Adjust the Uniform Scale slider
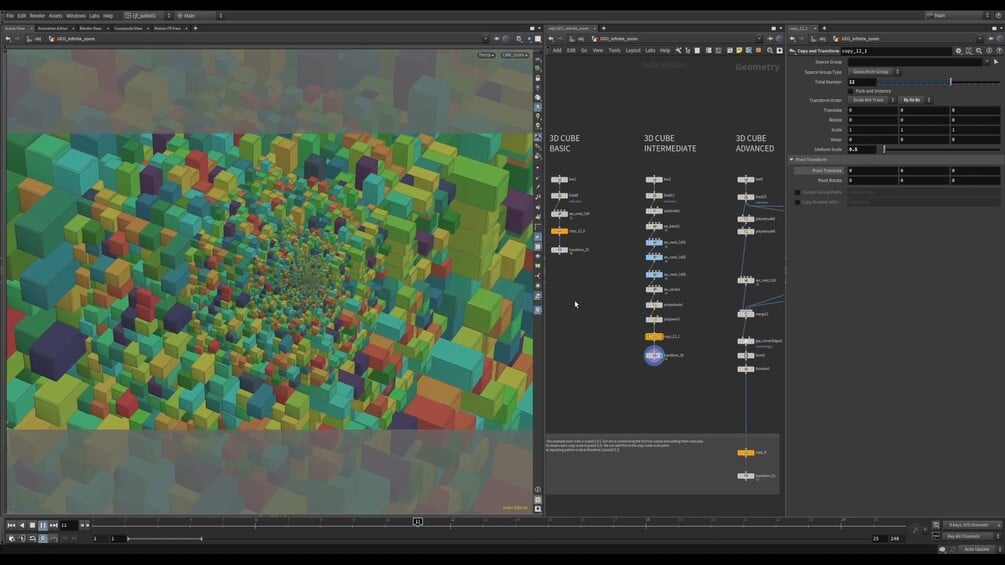This screenshot has width=1005, height=565. click(x=938, y=149)
